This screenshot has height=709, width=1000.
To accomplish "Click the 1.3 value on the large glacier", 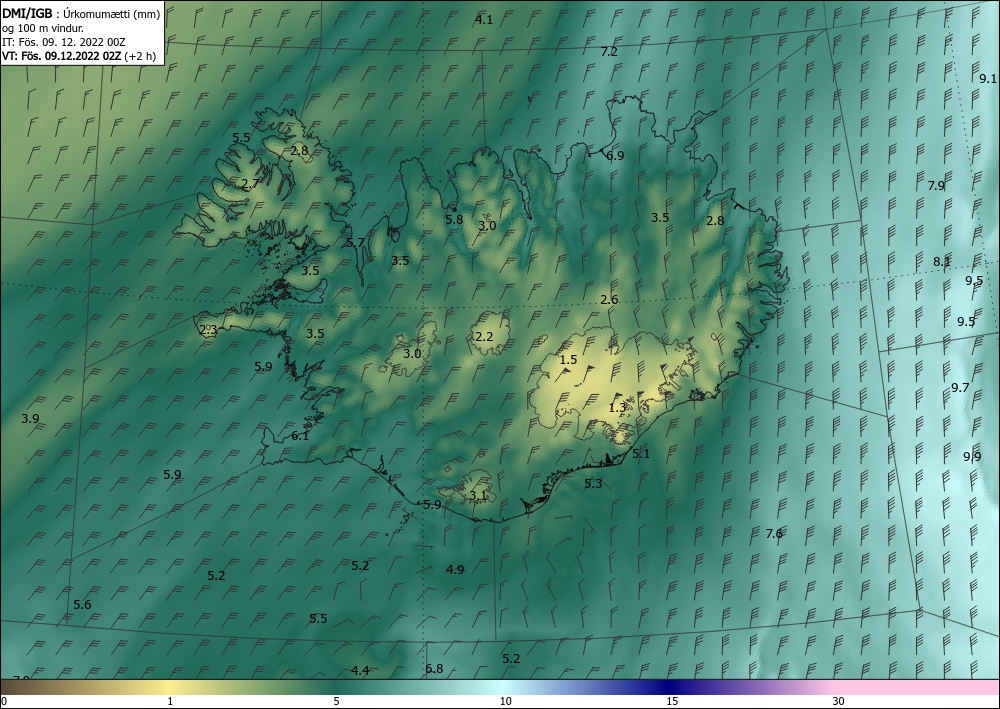I will (x=617, y=407).
